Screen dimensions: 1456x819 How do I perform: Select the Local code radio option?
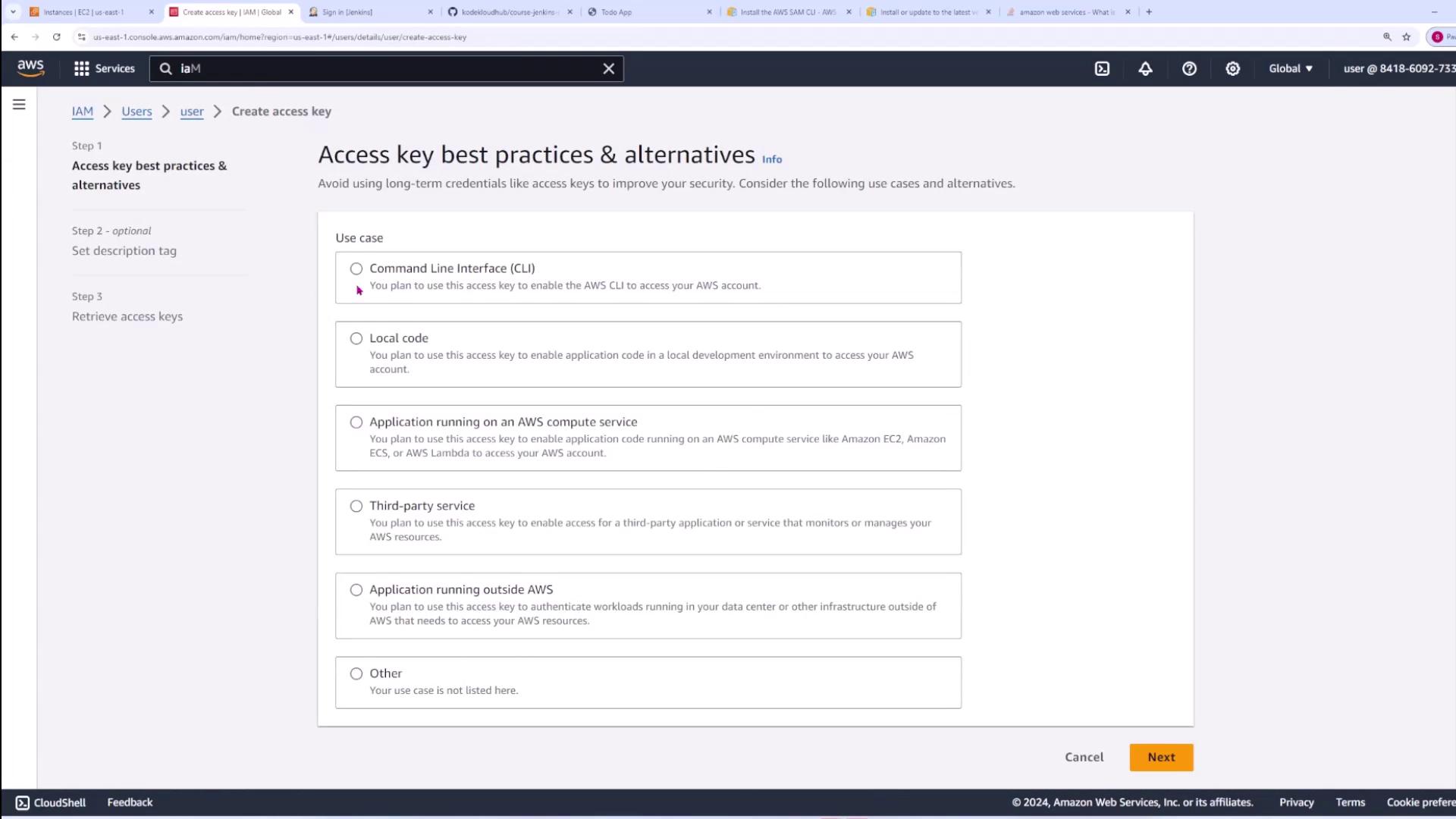[356, 338]
